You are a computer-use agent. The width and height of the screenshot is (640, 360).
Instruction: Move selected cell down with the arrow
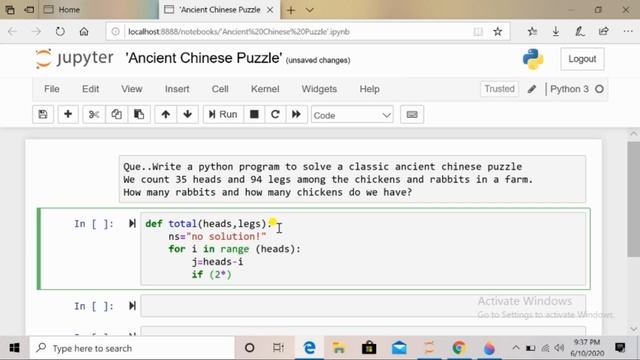pos(188,115)
